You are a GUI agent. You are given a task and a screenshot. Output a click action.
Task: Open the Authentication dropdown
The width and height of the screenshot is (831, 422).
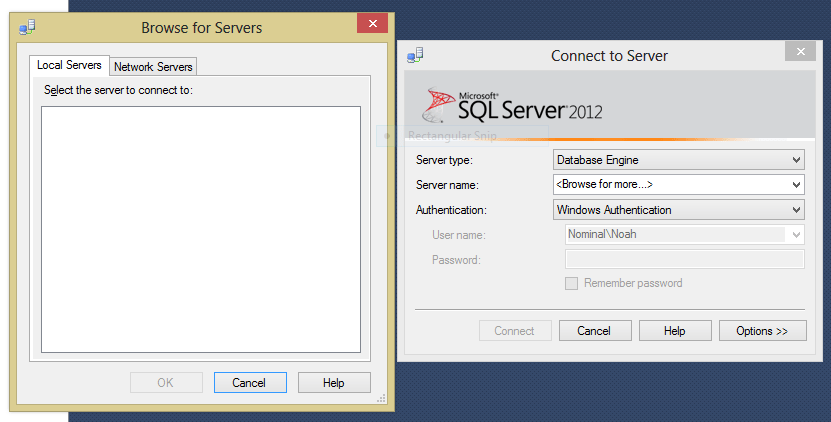pos(678,209)
